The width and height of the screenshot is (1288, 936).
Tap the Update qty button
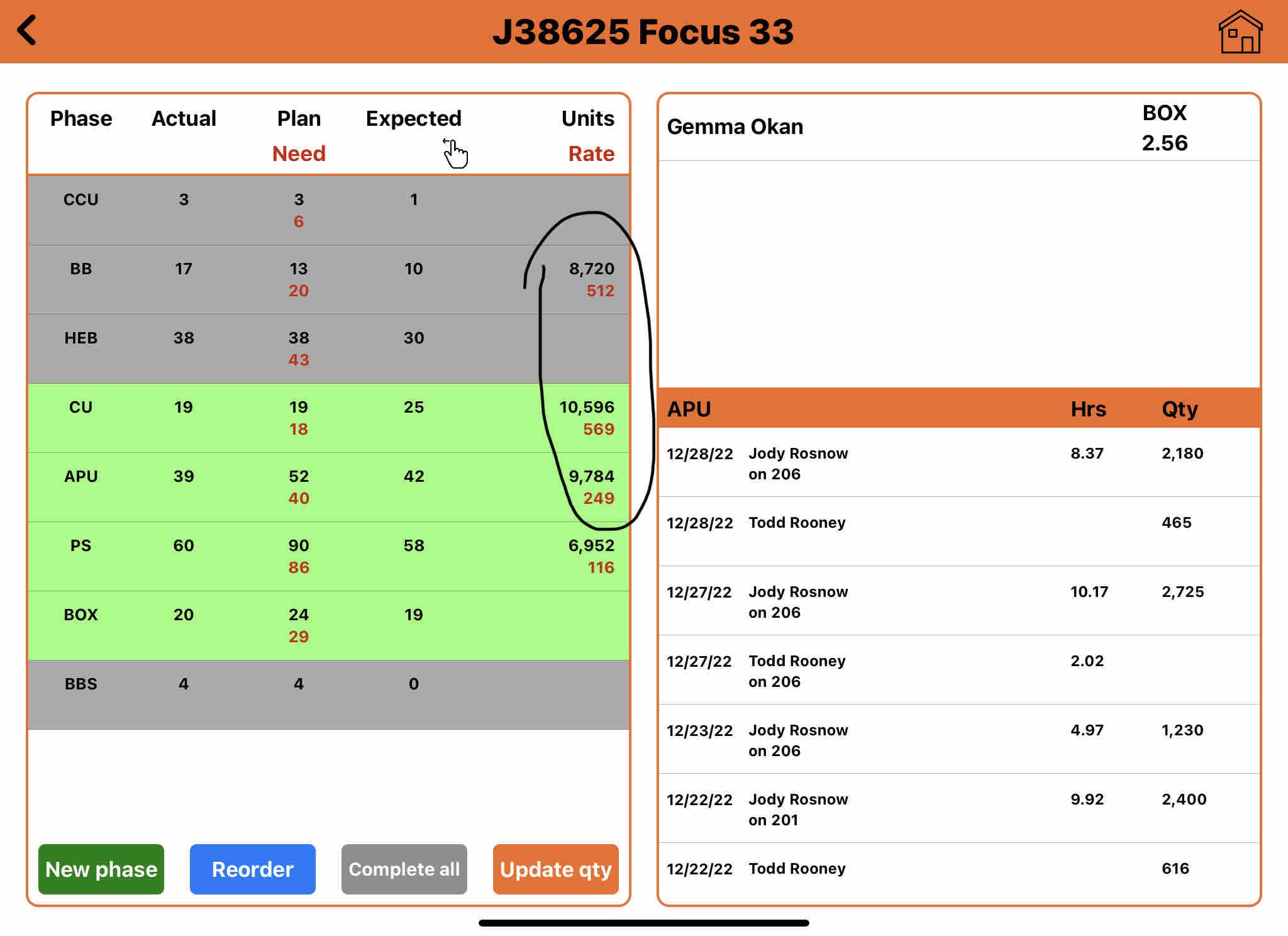tap(555, 869)
